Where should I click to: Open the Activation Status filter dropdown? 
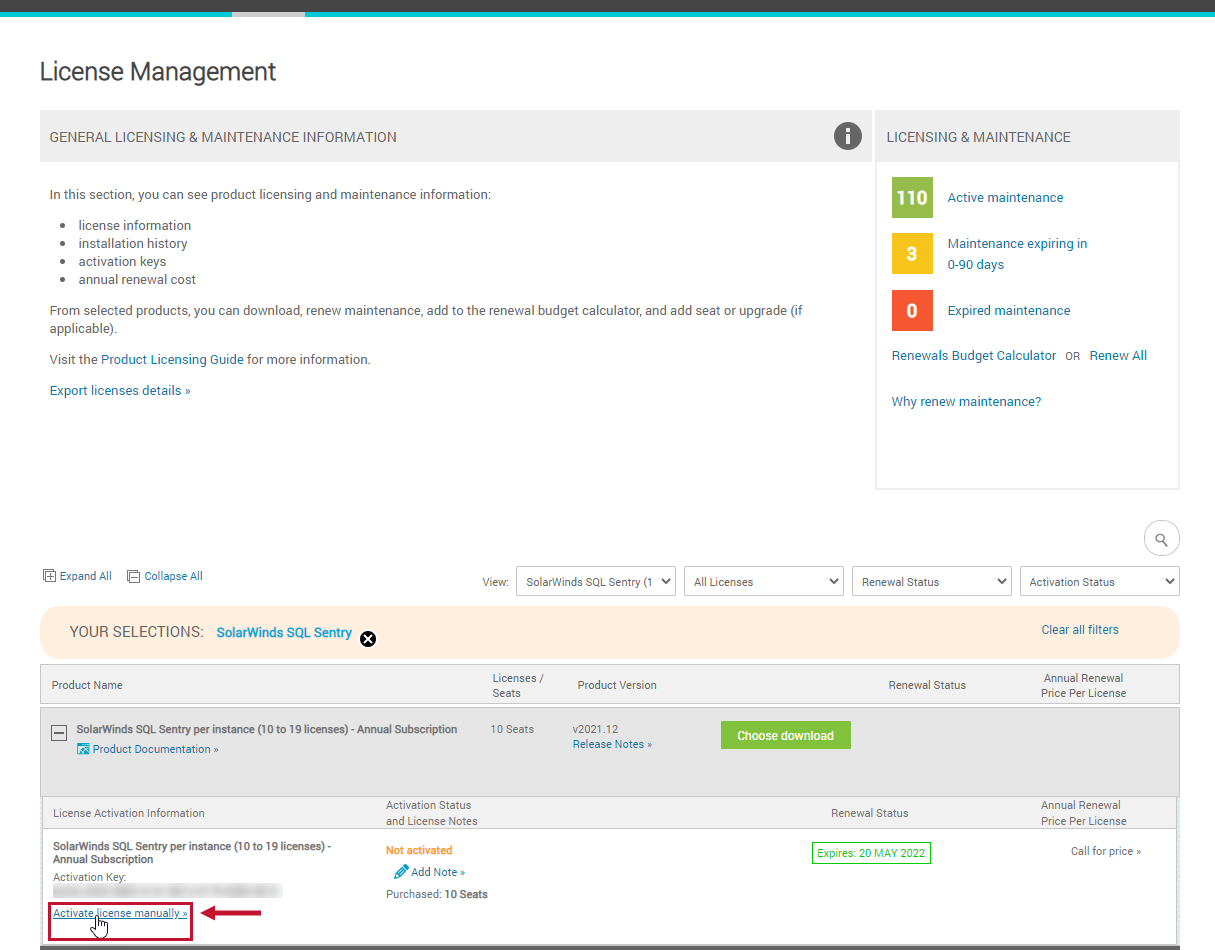pos(1099,581)
